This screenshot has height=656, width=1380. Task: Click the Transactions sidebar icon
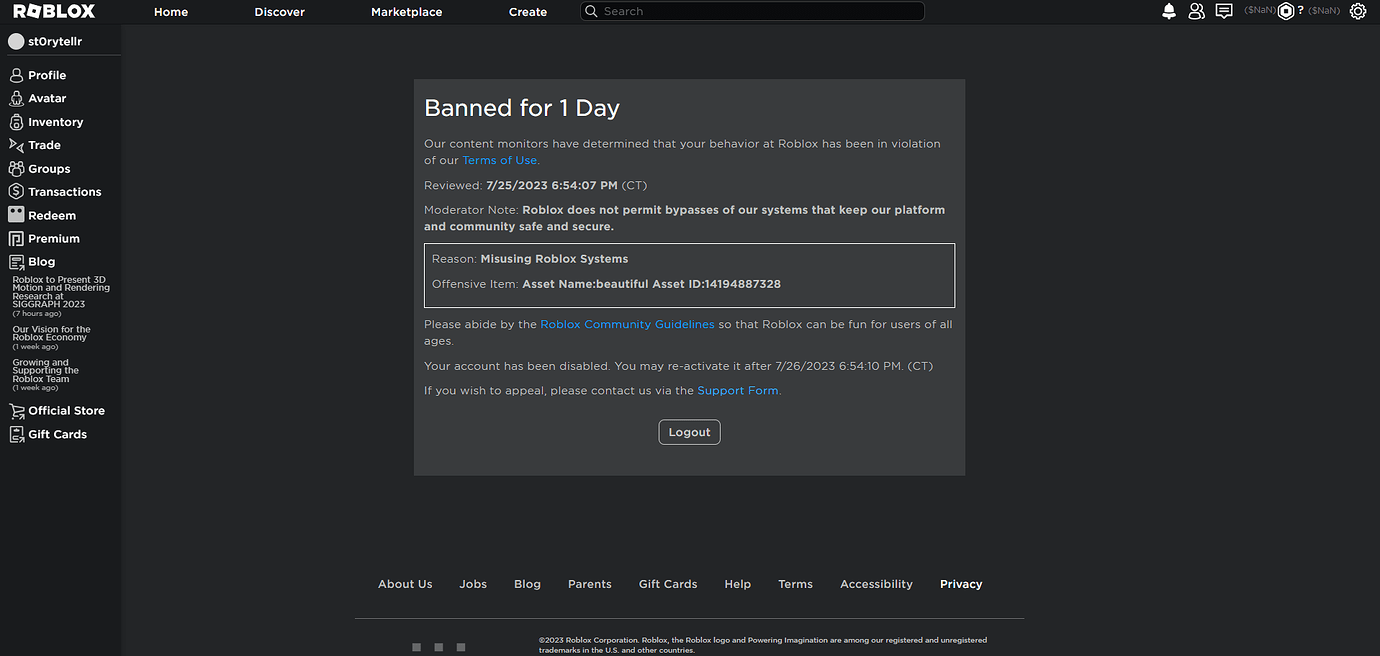[16, 192]
